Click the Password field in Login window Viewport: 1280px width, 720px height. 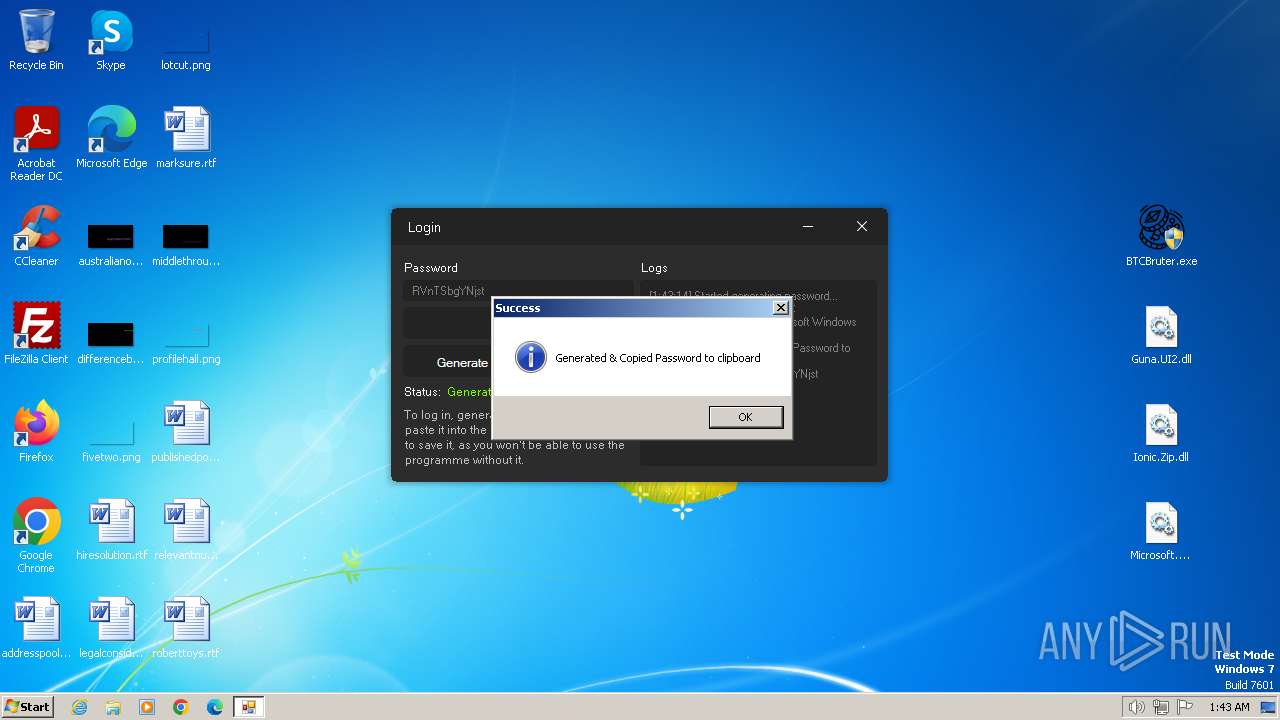pyautogui.click(x=518, y=291)
